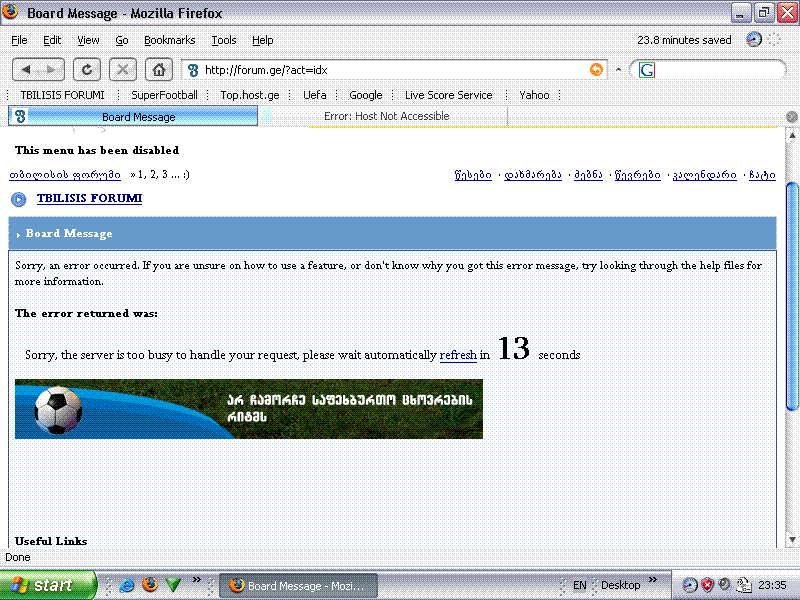Open the Bookmarks menu

coord(169,40)
